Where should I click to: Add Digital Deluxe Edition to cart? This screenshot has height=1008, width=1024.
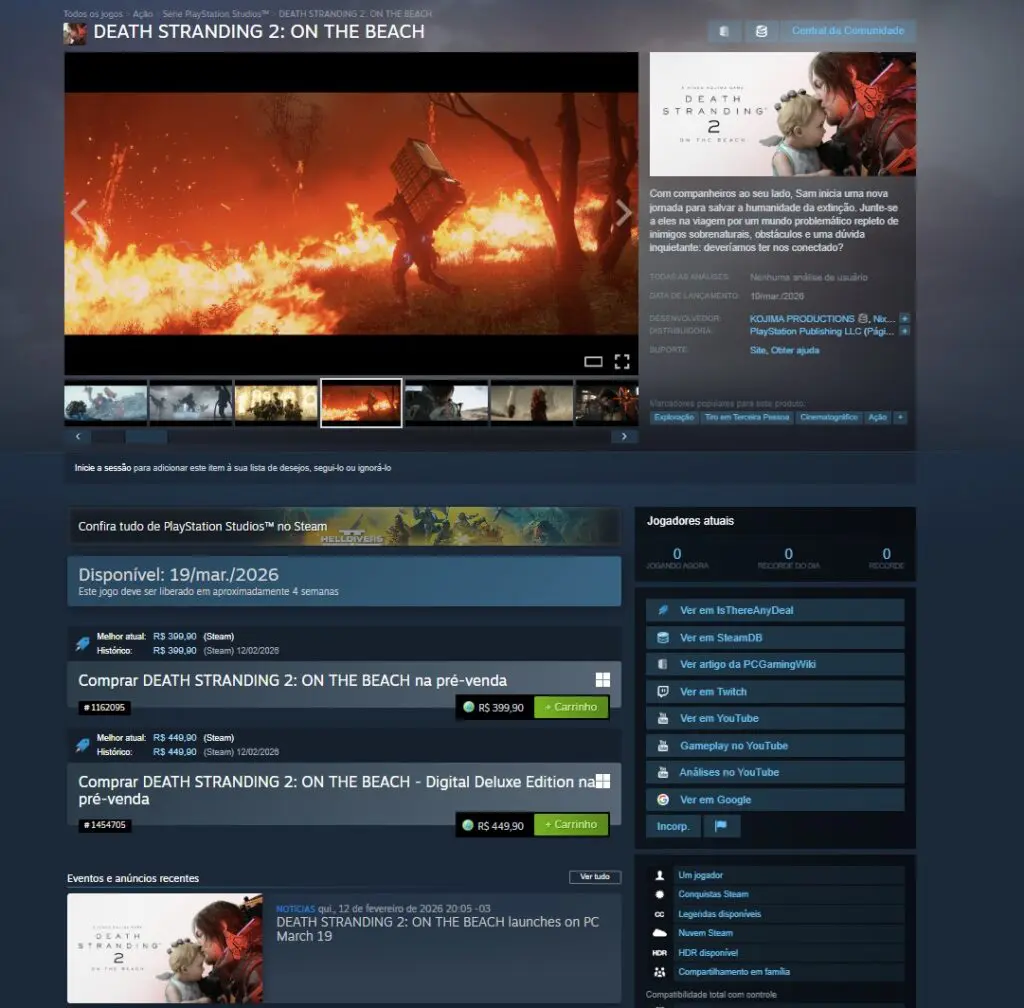click(x=571, y=825)
